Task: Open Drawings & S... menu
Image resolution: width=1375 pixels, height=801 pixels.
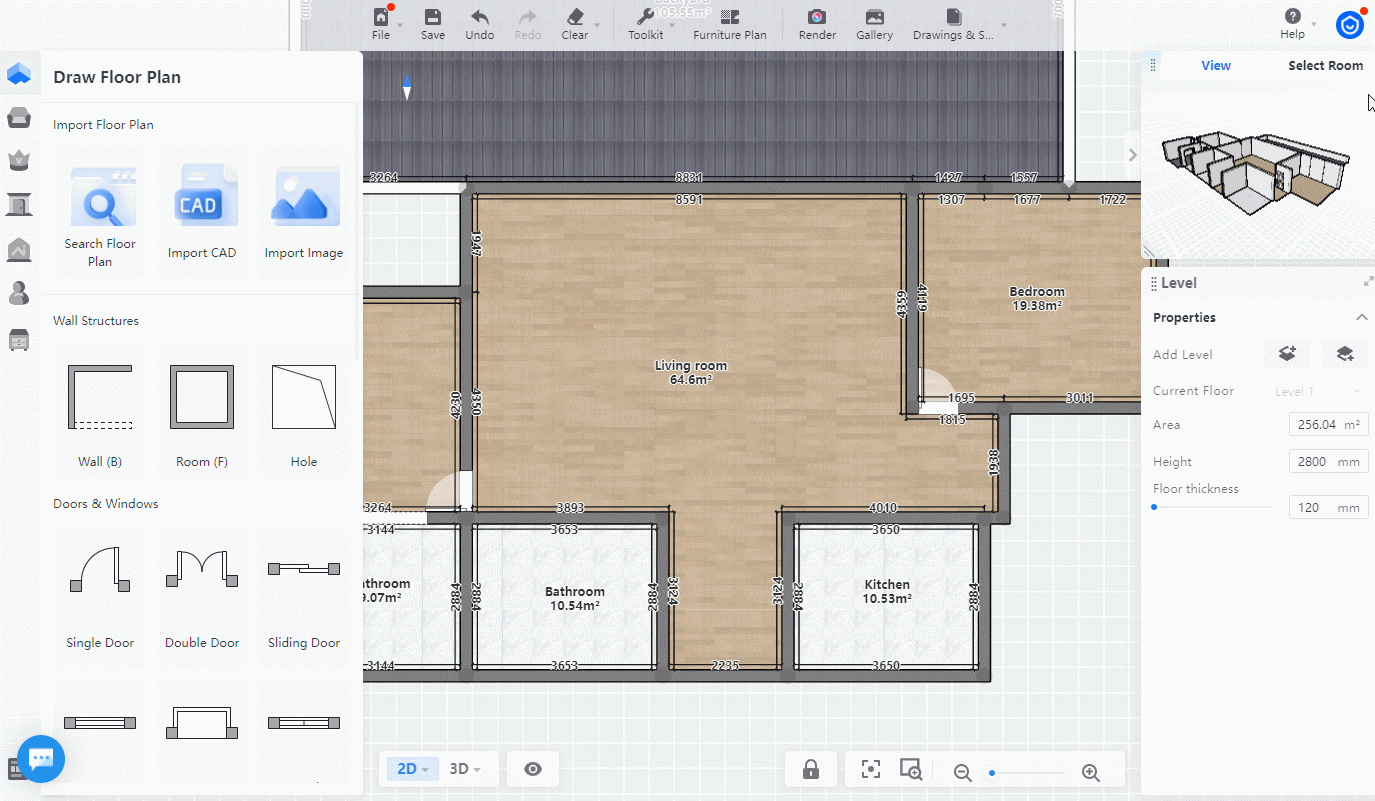Action: (x=953, y=24)
